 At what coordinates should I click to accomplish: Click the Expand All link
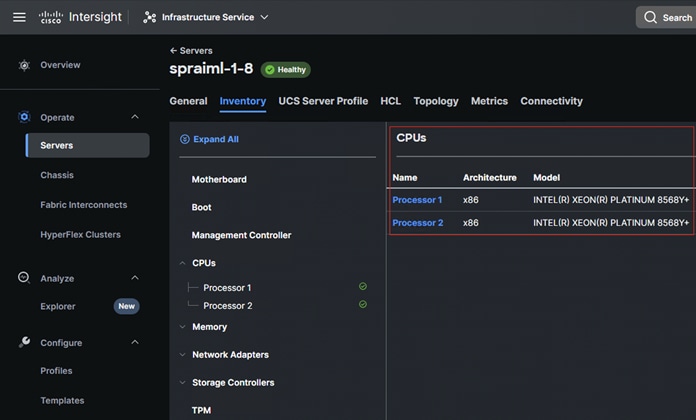[216, 139]
